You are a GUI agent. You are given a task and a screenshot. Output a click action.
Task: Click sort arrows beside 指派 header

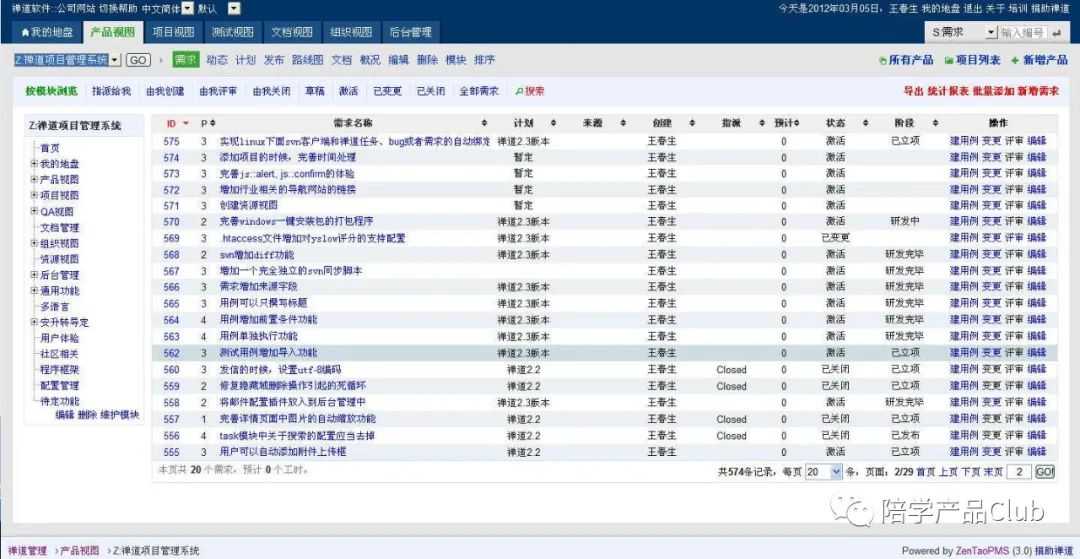pos(762,123)
